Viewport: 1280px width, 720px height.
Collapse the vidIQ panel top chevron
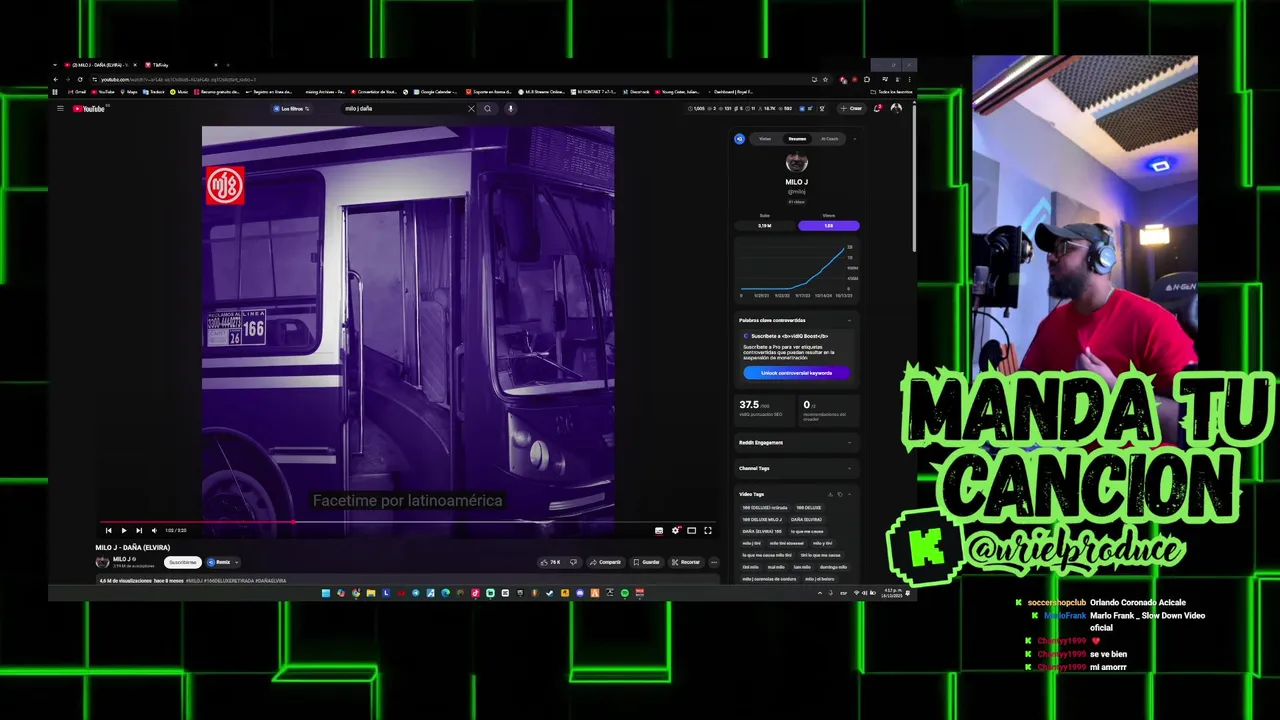click(855, 139)
